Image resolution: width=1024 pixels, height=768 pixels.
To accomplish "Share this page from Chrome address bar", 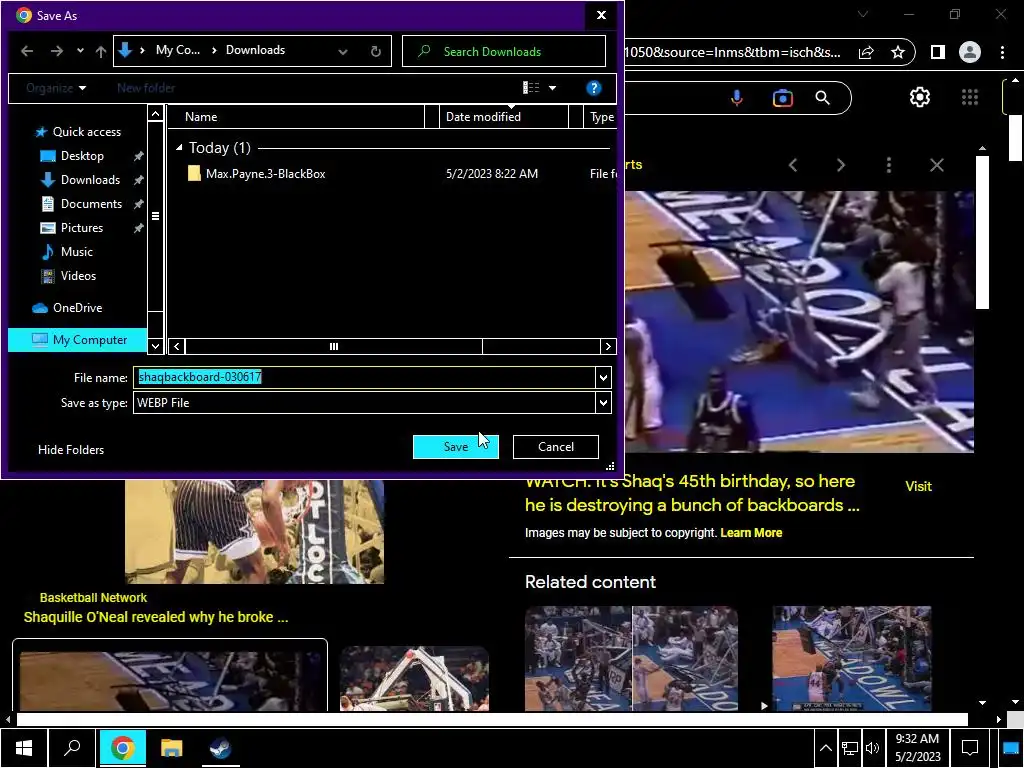I will [x=866, y=52].
